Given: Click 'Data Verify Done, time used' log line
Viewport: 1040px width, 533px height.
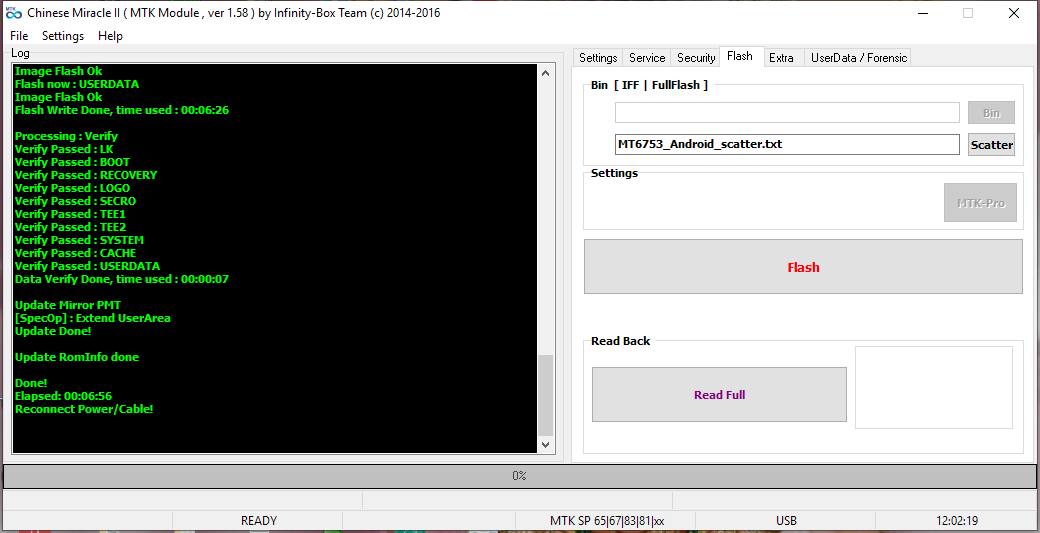Looking at the screenshot, I should (x=122, y=279).
